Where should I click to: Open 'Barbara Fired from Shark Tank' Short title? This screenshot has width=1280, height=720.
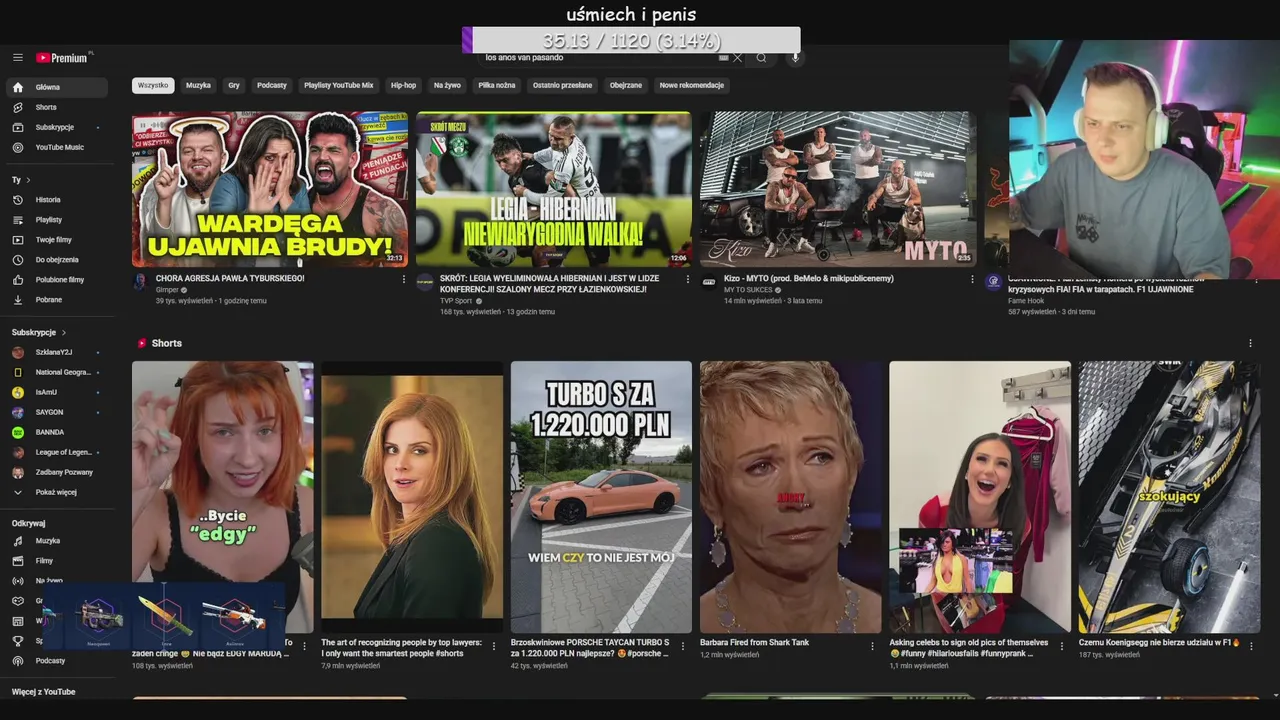pyautogui.click(x=754, y=643)
